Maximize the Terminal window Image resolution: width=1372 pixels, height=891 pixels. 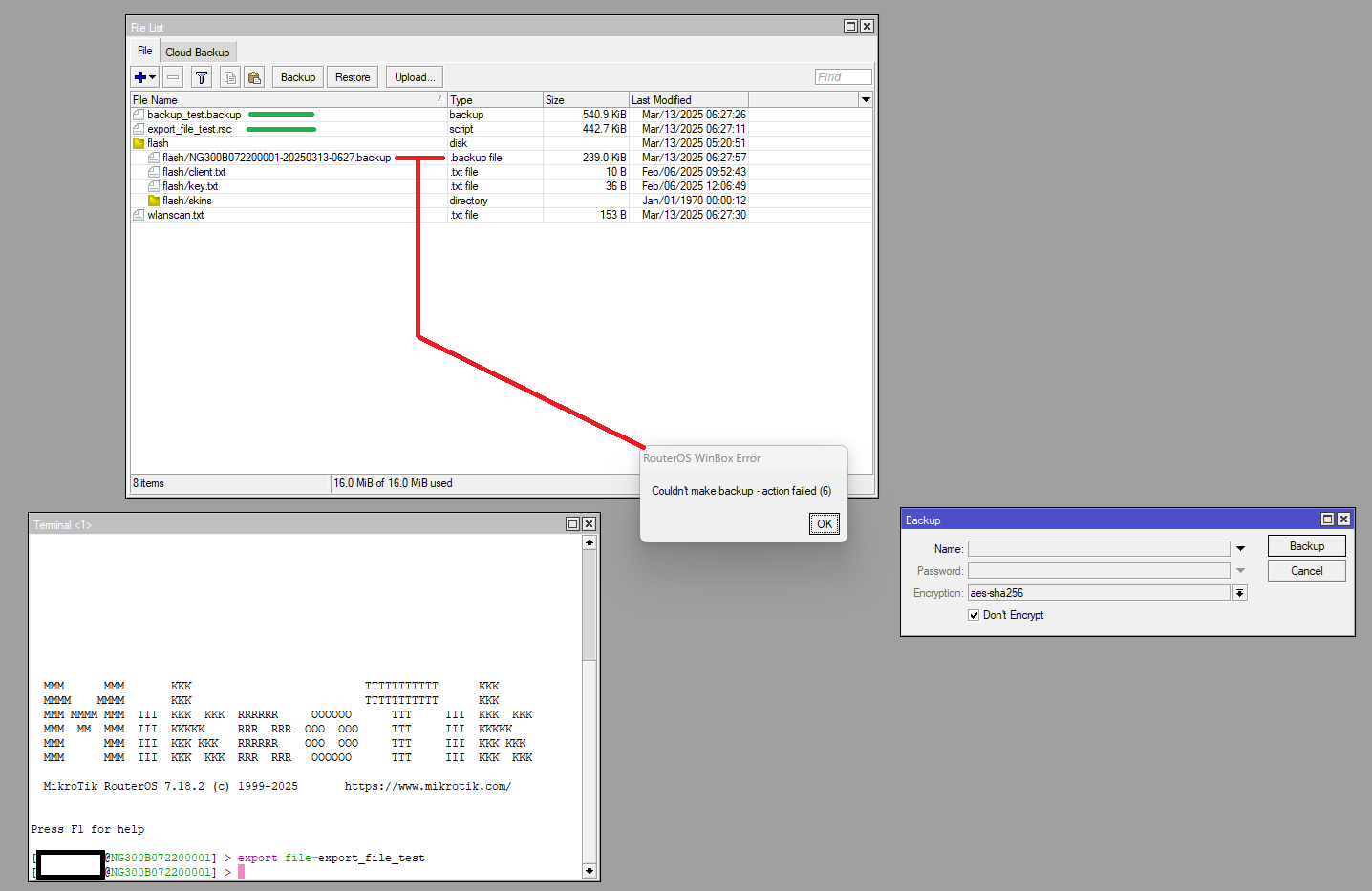point(572,523)
